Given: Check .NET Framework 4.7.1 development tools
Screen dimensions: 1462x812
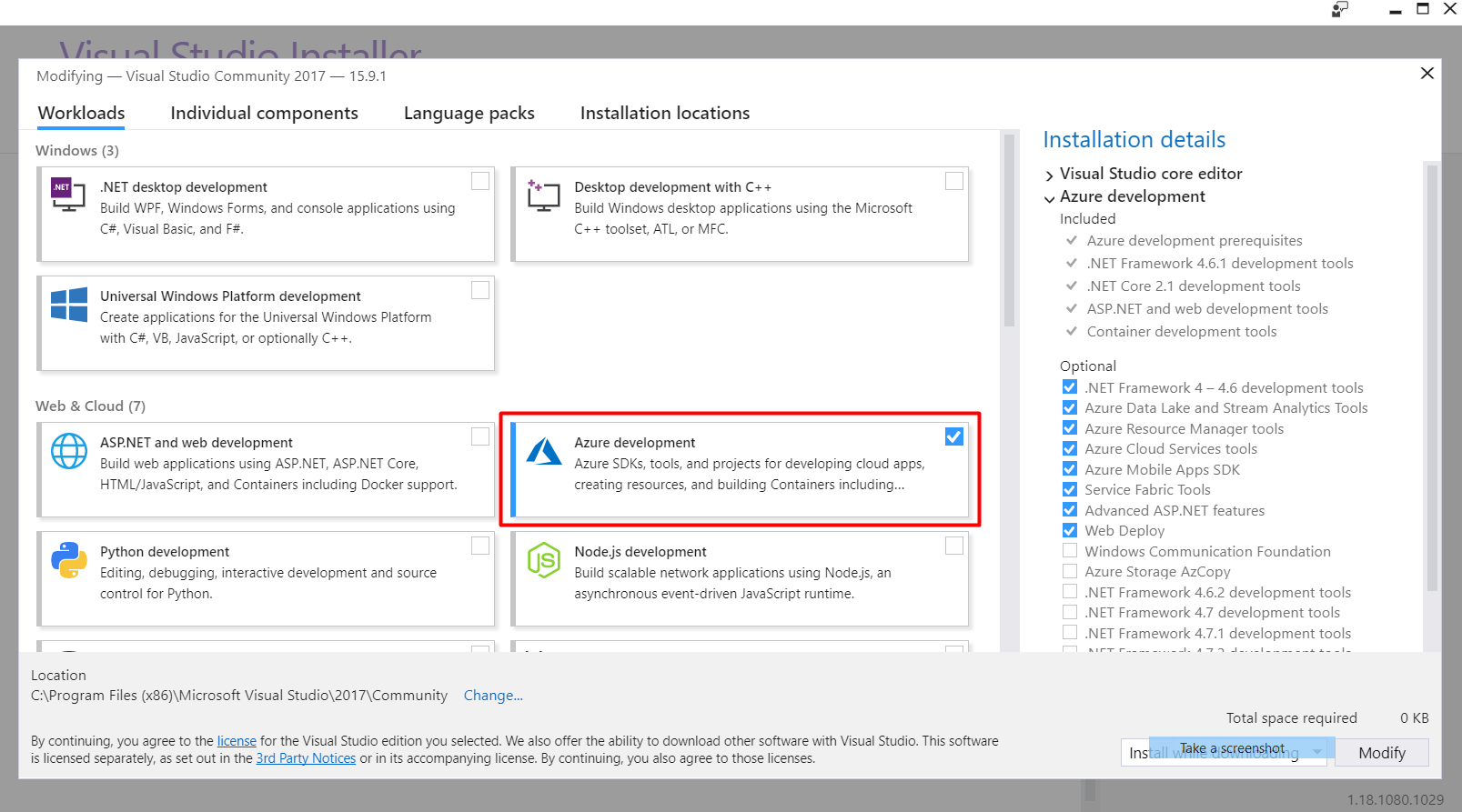Looking at the screenshot, I should pyautogui.click(x=1070, y=633).
